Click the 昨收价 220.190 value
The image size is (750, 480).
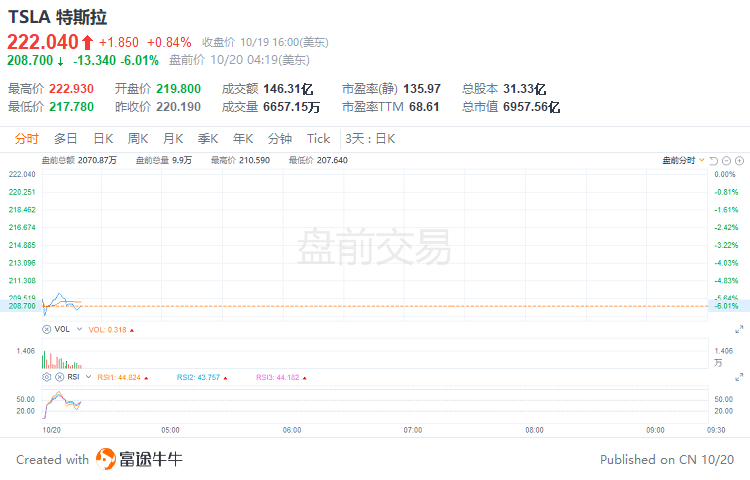tap(178, 107)
